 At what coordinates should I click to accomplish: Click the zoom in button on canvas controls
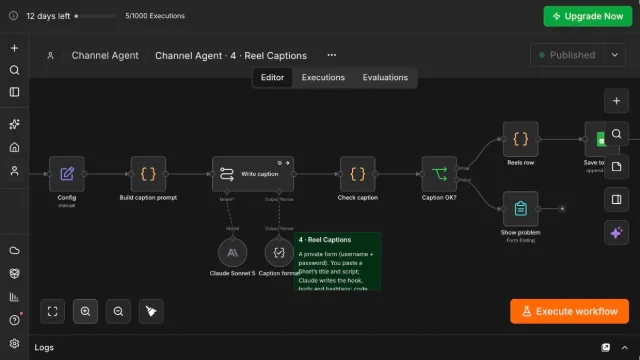[x=85, y=311]
